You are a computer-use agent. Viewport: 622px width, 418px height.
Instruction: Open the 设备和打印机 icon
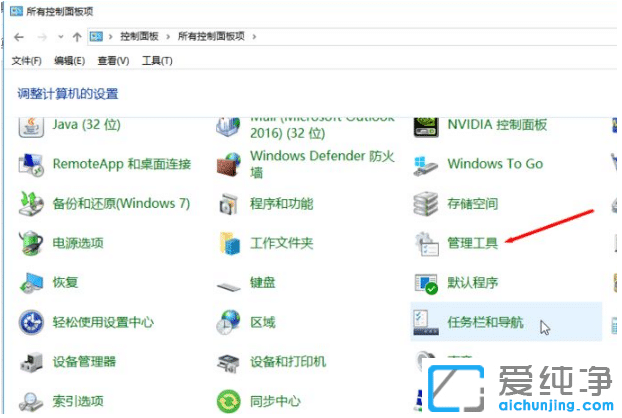coord(228,362)
